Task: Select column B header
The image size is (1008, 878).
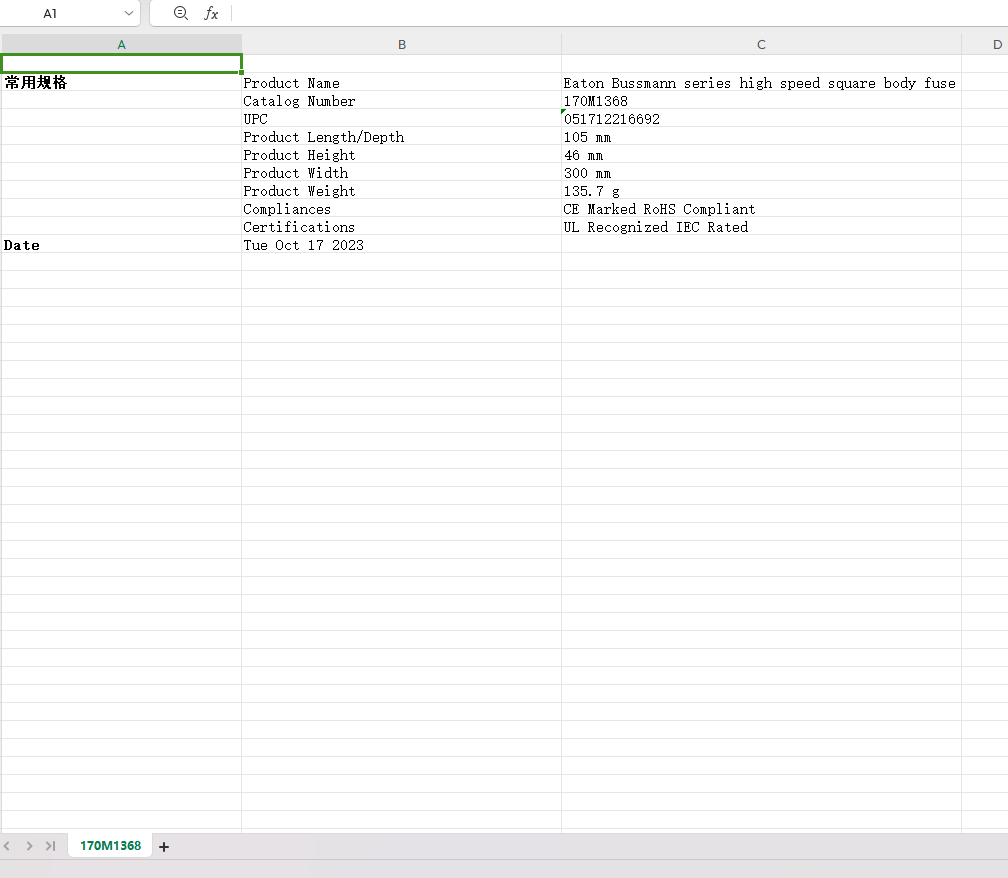Action: tap(402, 44)
